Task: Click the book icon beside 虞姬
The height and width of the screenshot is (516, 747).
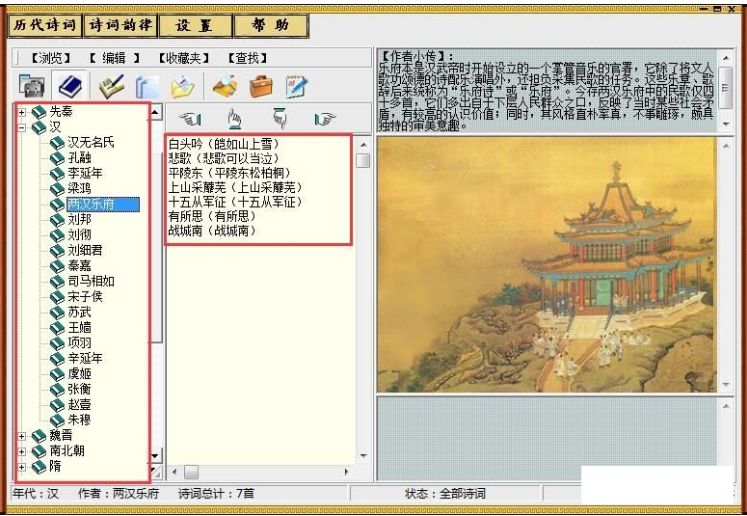Action: (57, 374)
